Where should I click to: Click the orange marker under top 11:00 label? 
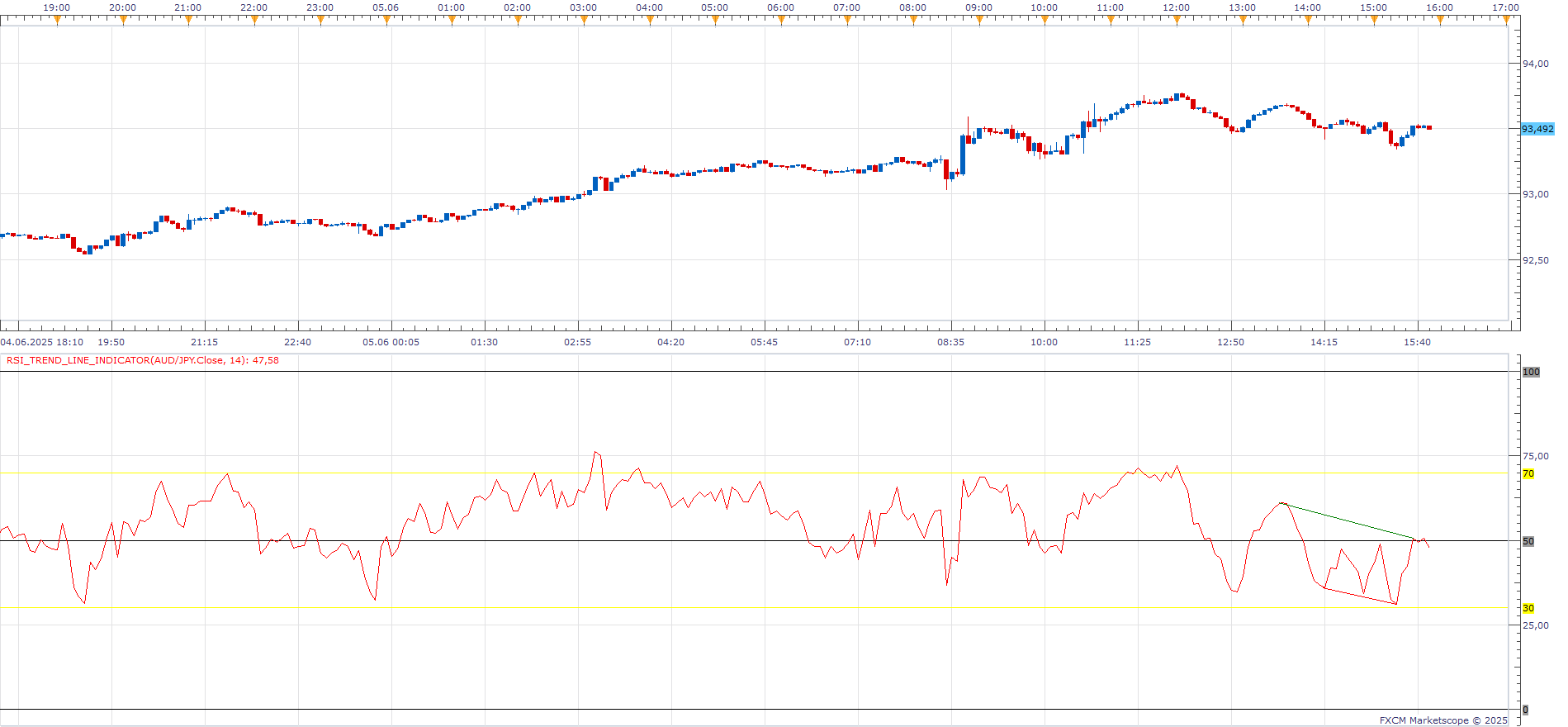1111,21
